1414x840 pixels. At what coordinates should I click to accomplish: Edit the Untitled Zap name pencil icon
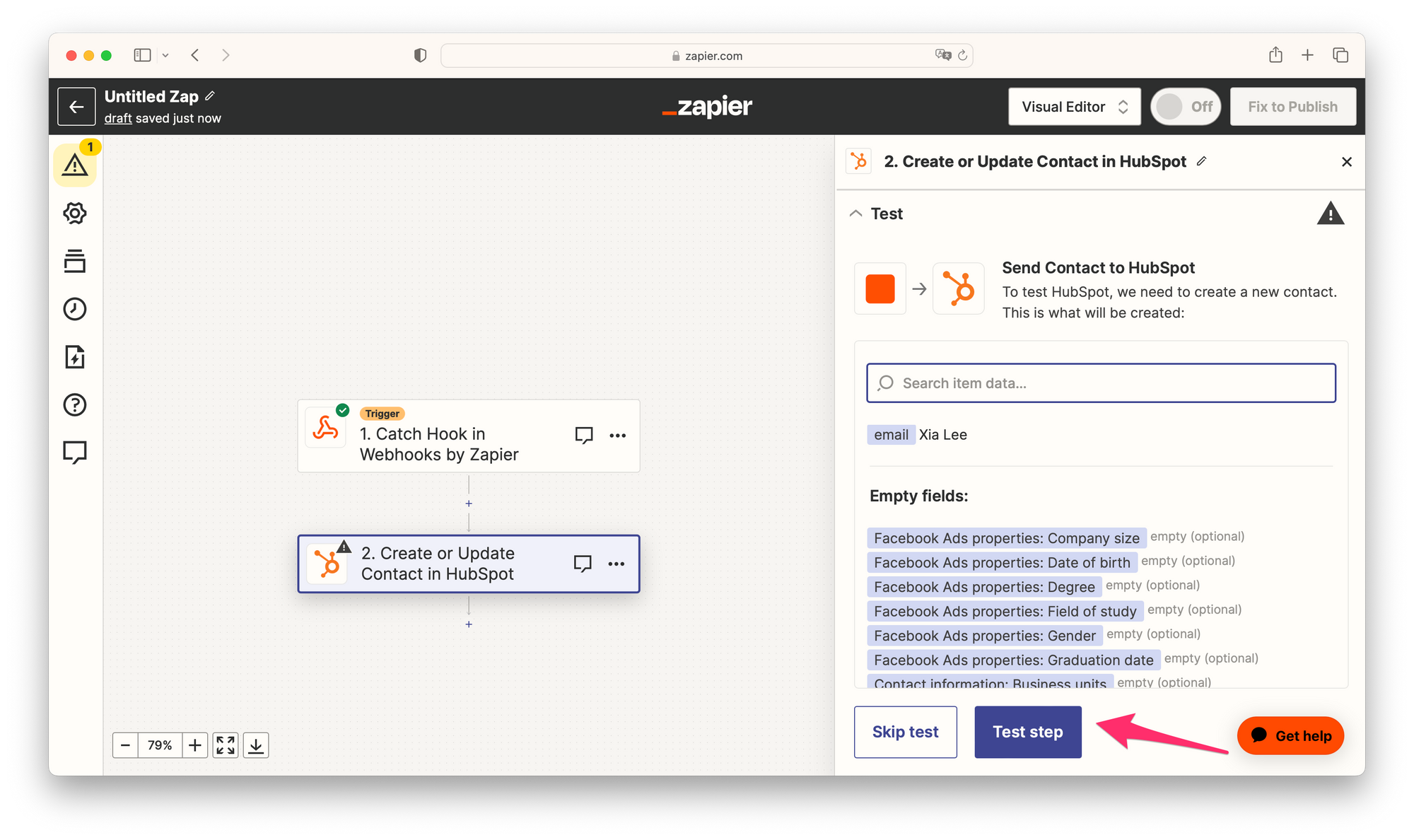[210, 96]
